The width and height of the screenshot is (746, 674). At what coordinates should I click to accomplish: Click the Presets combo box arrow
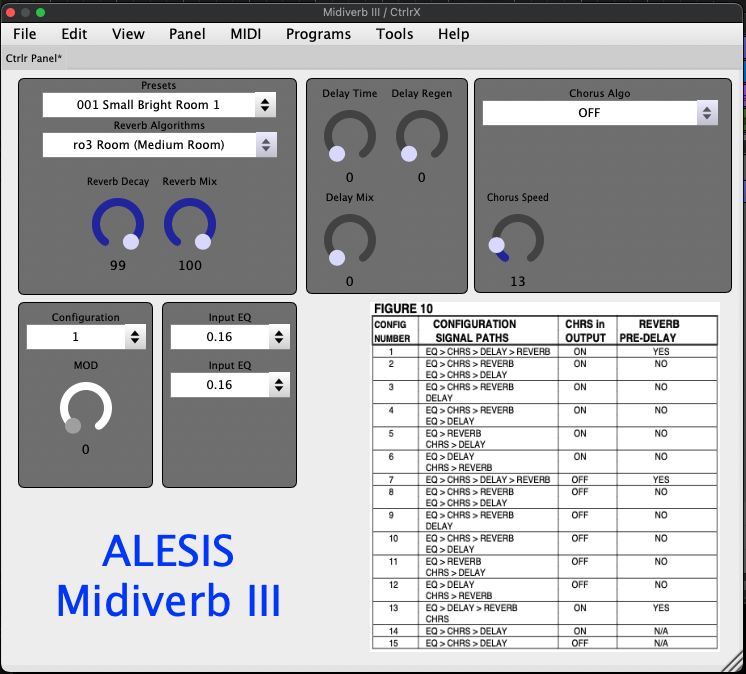265,105
